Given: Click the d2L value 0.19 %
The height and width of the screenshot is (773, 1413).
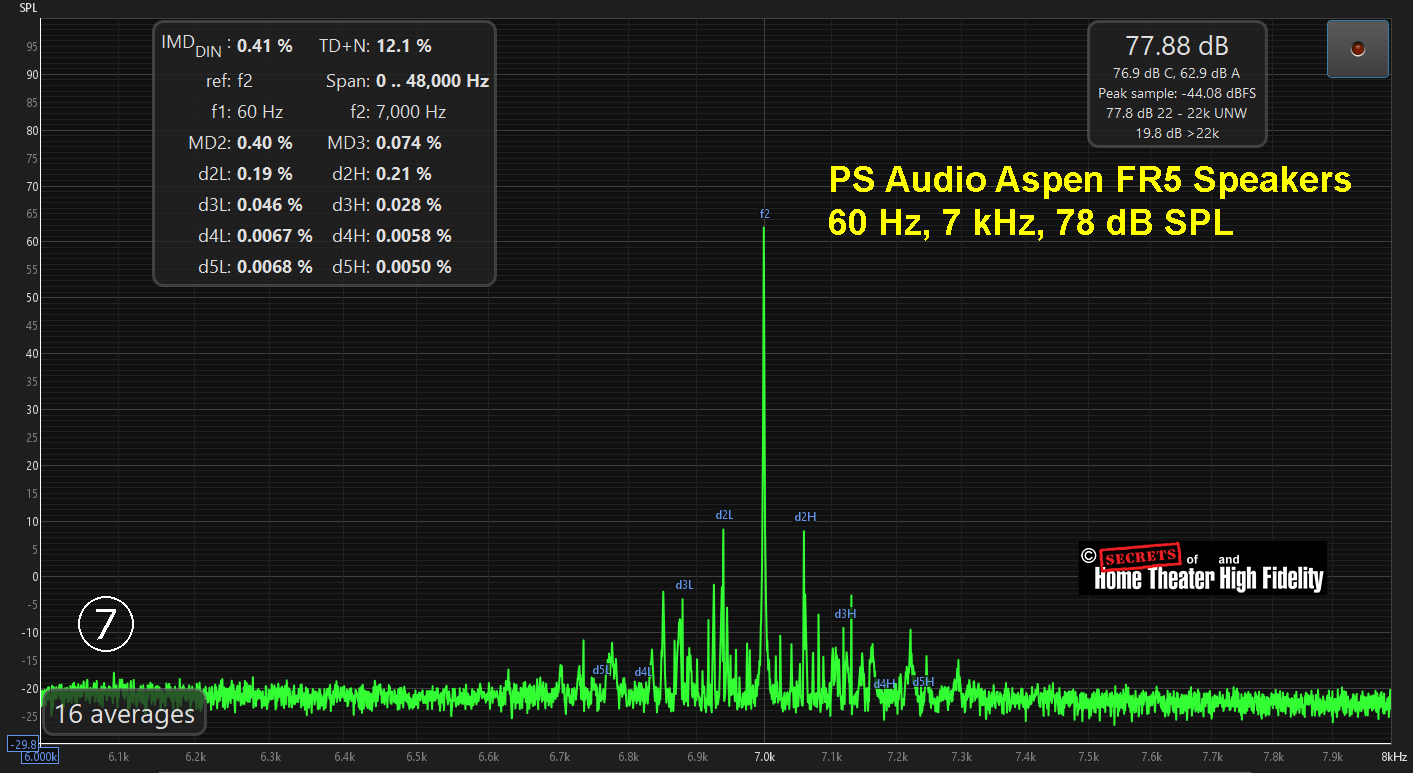Looking at the screenshot, I should point(265,174).
